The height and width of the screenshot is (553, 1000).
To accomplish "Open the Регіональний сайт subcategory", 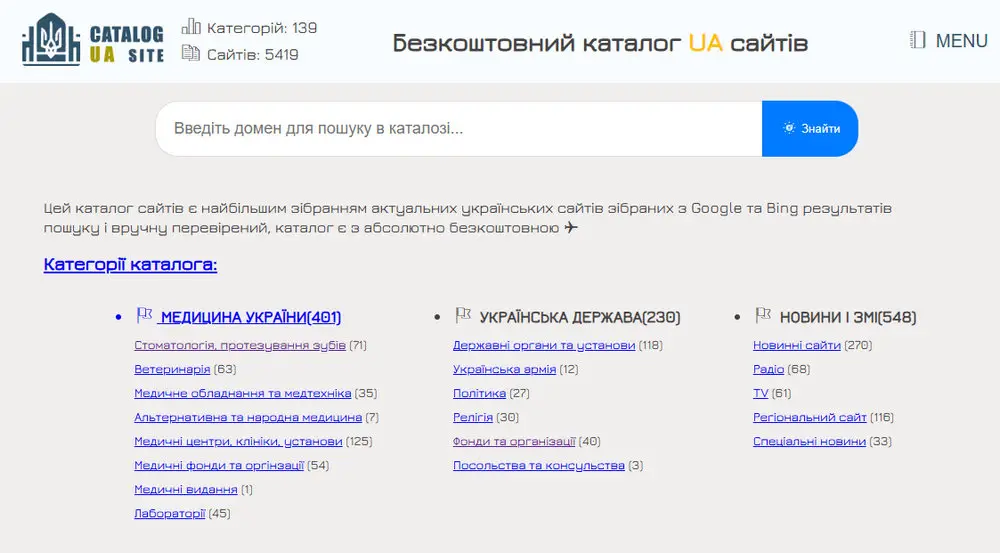I will pos(809,417).
